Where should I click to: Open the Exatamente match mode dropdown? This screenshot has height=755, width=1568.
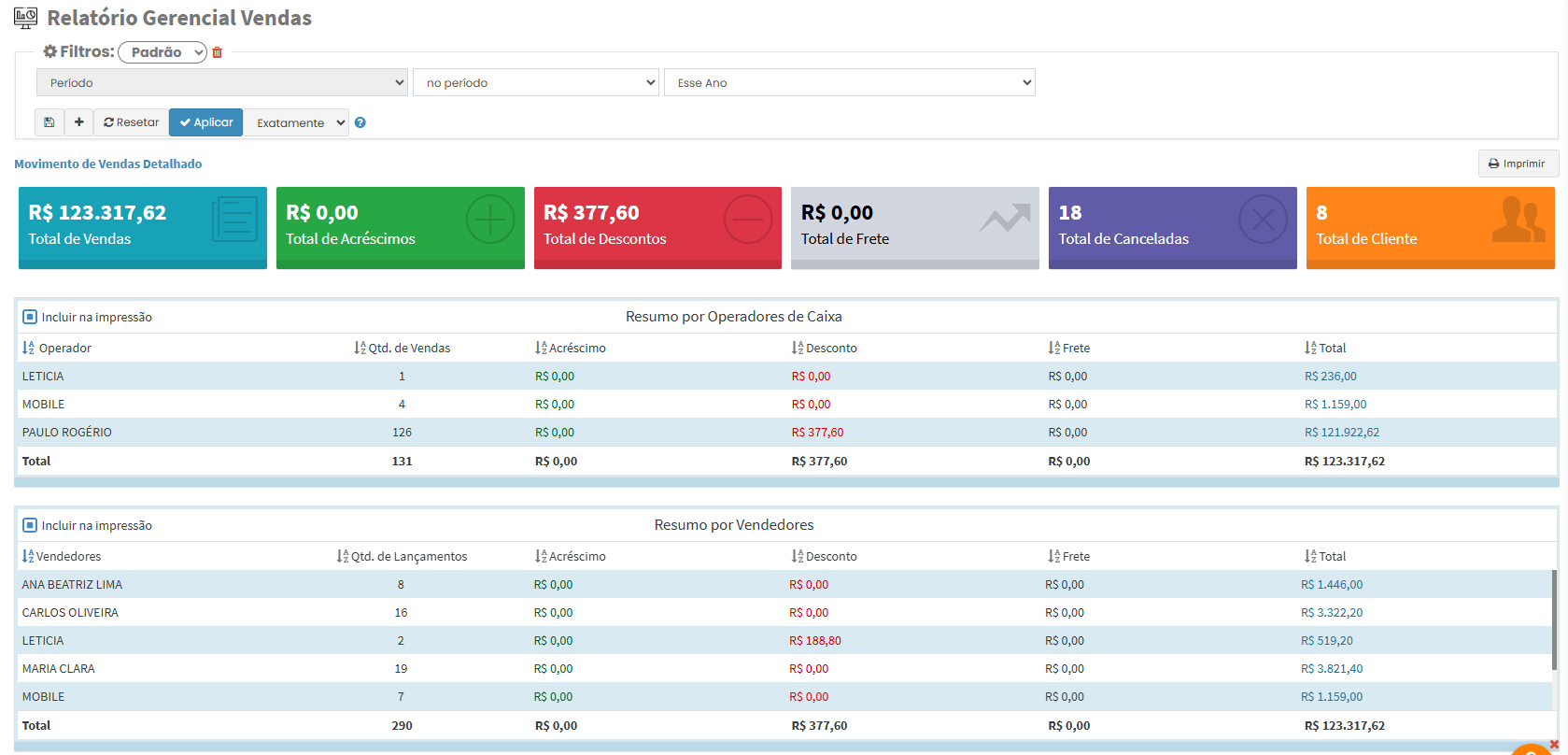click(x=296, y=122)
